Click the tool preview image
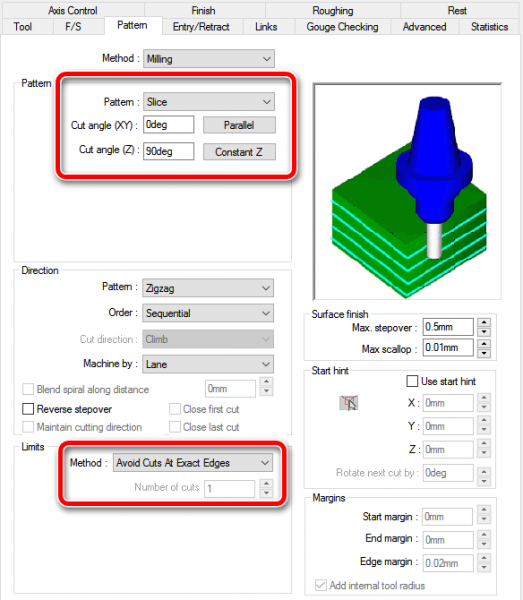This screenshot has width=523, height=600. 407,191
